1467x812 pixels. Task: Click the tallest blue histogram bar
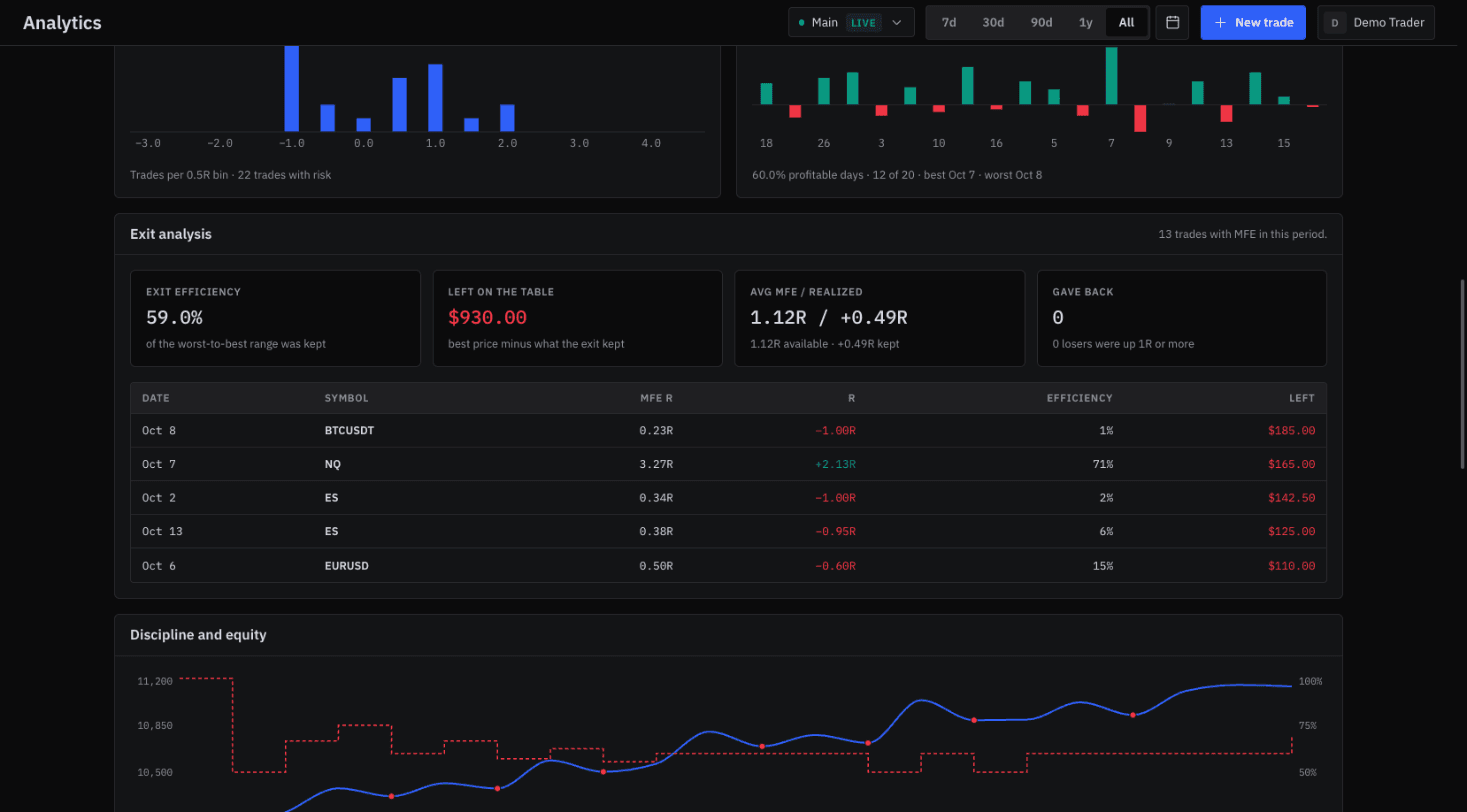(292, 88)
